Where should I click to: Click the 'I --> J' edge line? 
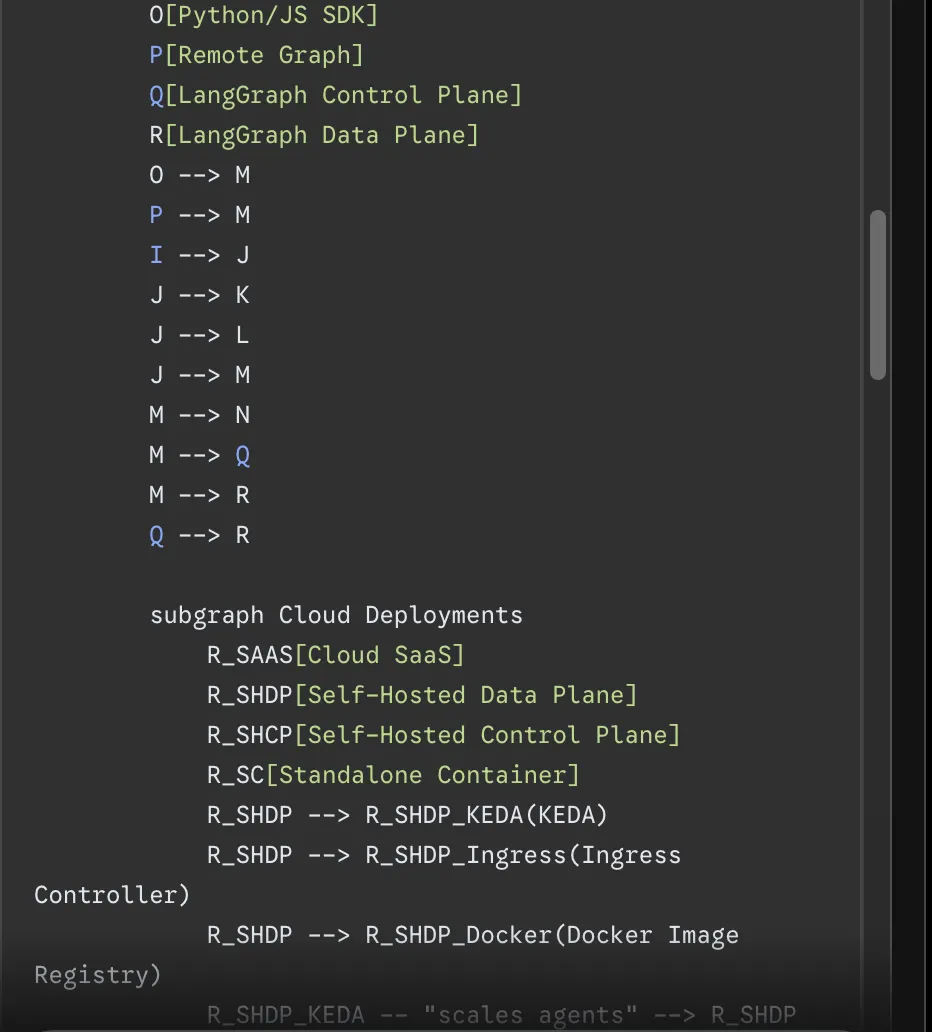point(200,255)
